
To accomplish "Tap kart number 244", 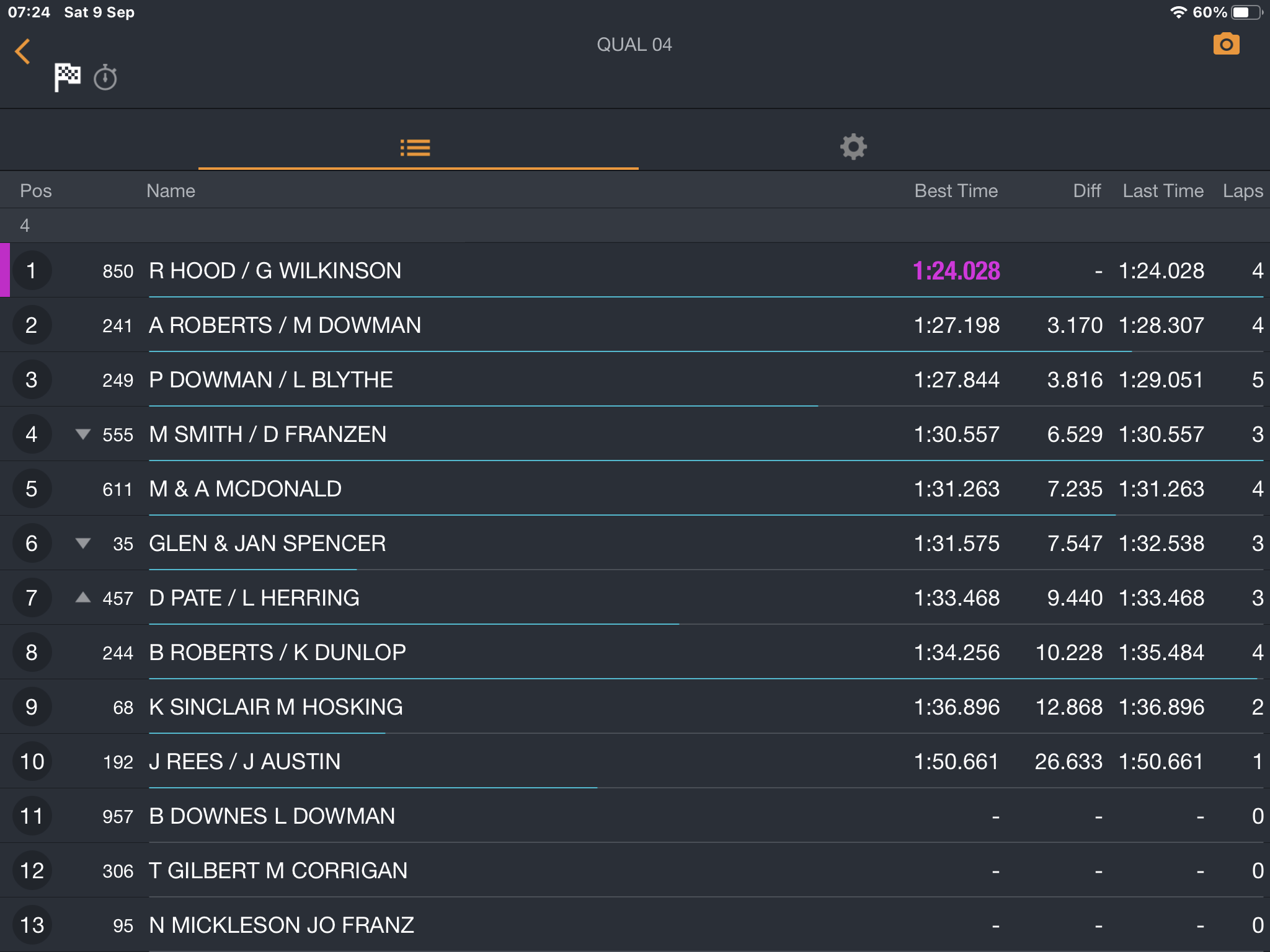I will (118, 653).
